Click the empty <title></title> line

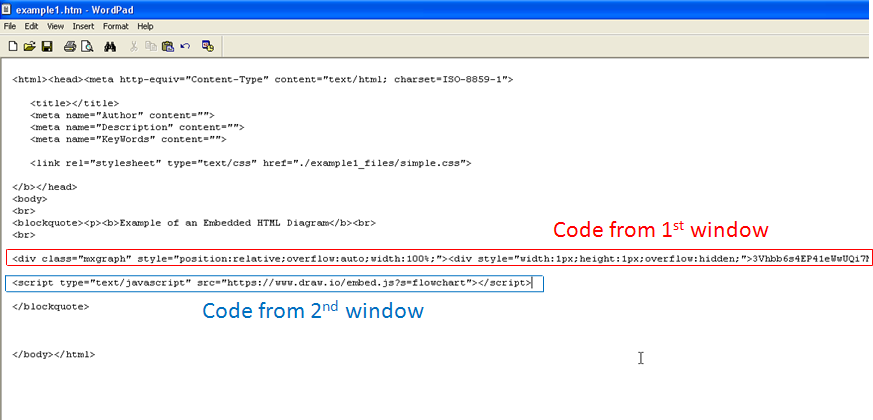(x=75, y=104)
